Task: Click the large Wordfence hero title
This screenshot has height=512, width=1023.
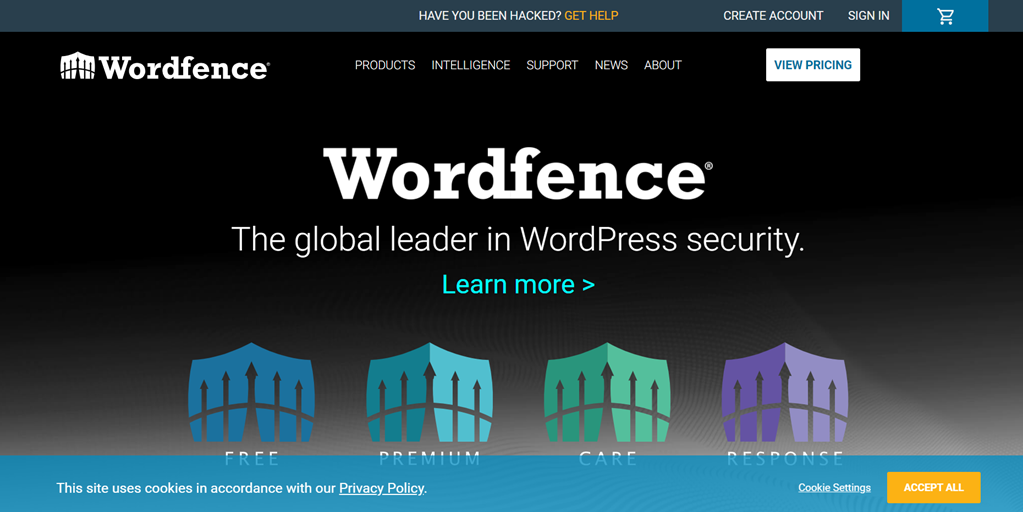Action: tap(517, 174)
